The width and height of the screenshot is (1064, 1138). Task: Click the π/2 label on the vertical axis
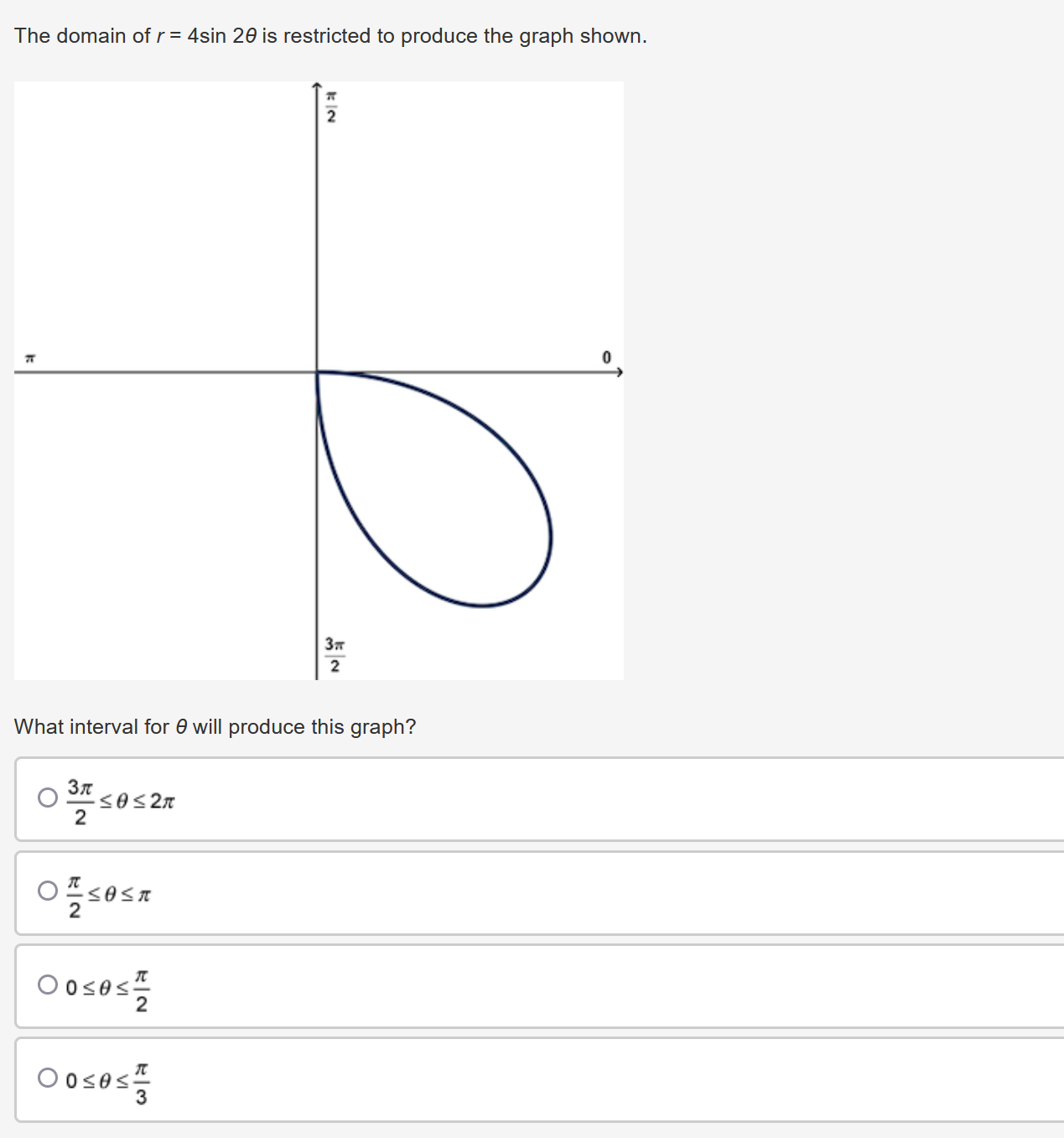[331, 107]
